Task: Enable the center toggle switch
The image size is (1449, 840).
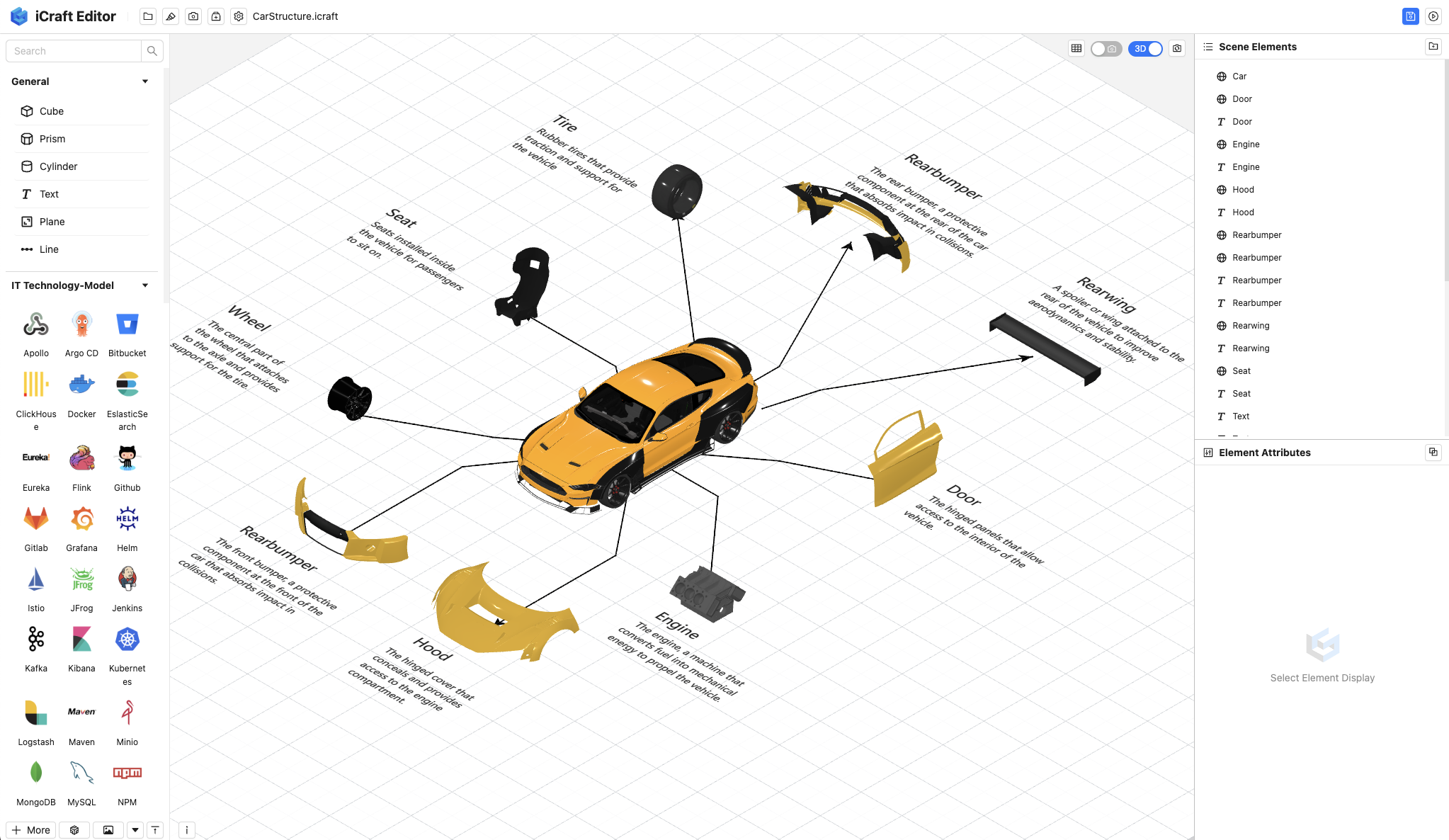Action: 1108,48
